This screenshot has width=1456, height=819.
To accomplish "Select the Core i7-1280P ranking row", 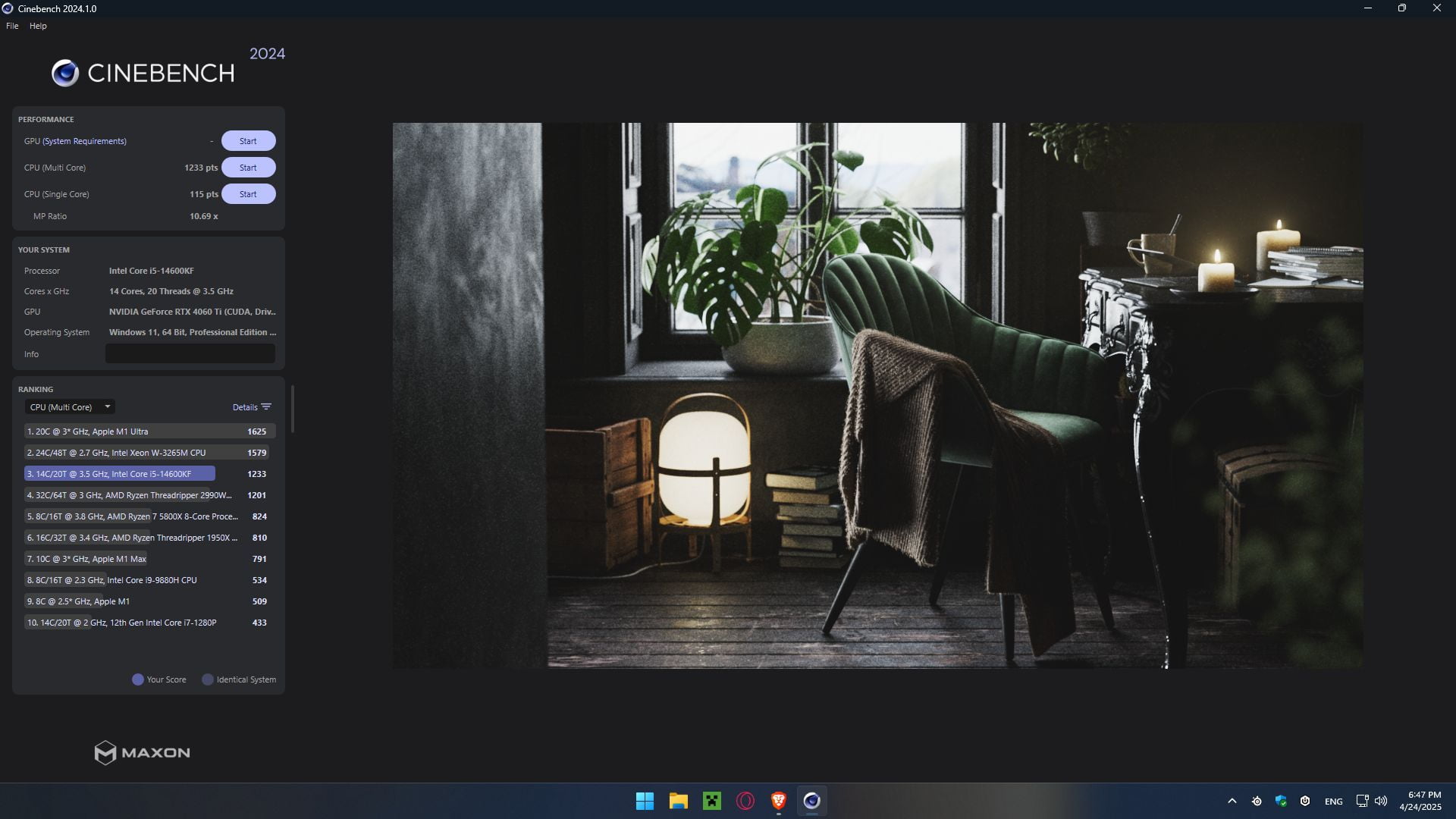I will 149,623.
